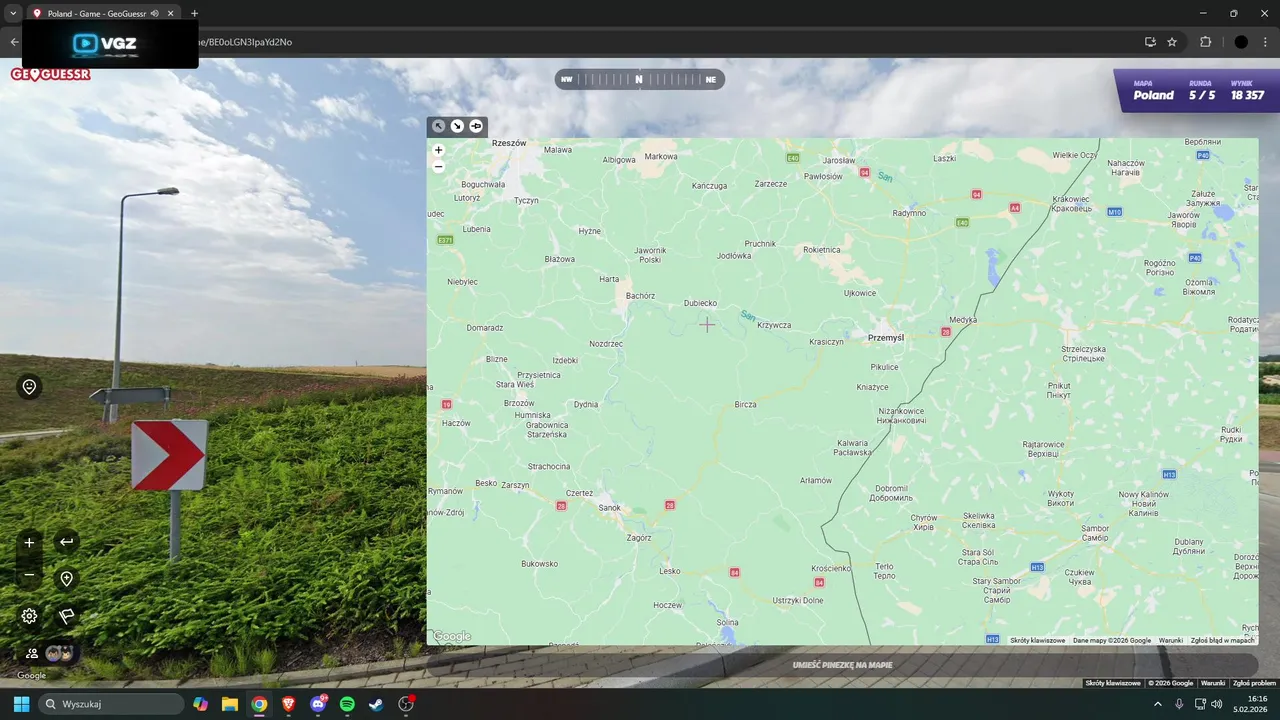Image resolution: width=1280 pixels, height=720 pixels.
Task: Open the taskbar volume control
Action: coord(1216,704)
